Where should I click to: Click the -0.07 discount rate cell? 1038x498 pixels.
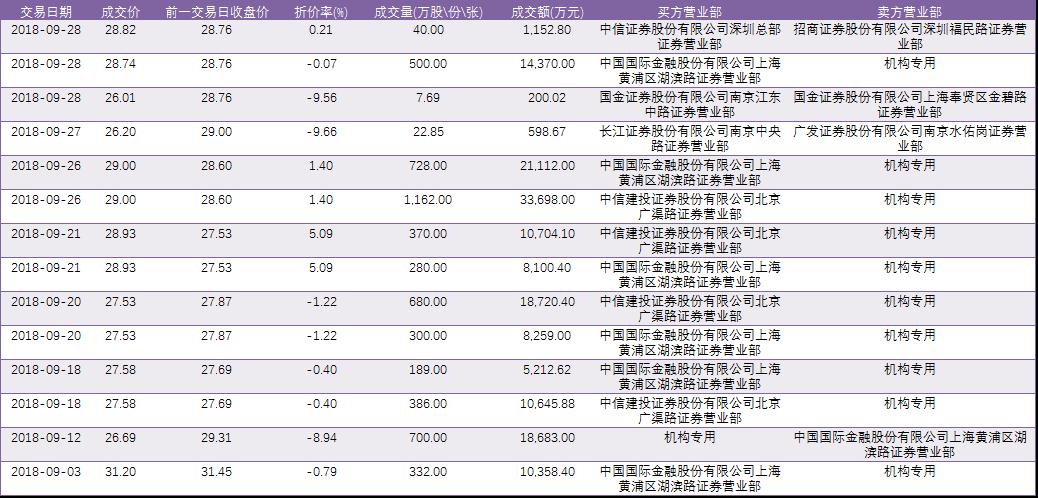click(321, 64)
